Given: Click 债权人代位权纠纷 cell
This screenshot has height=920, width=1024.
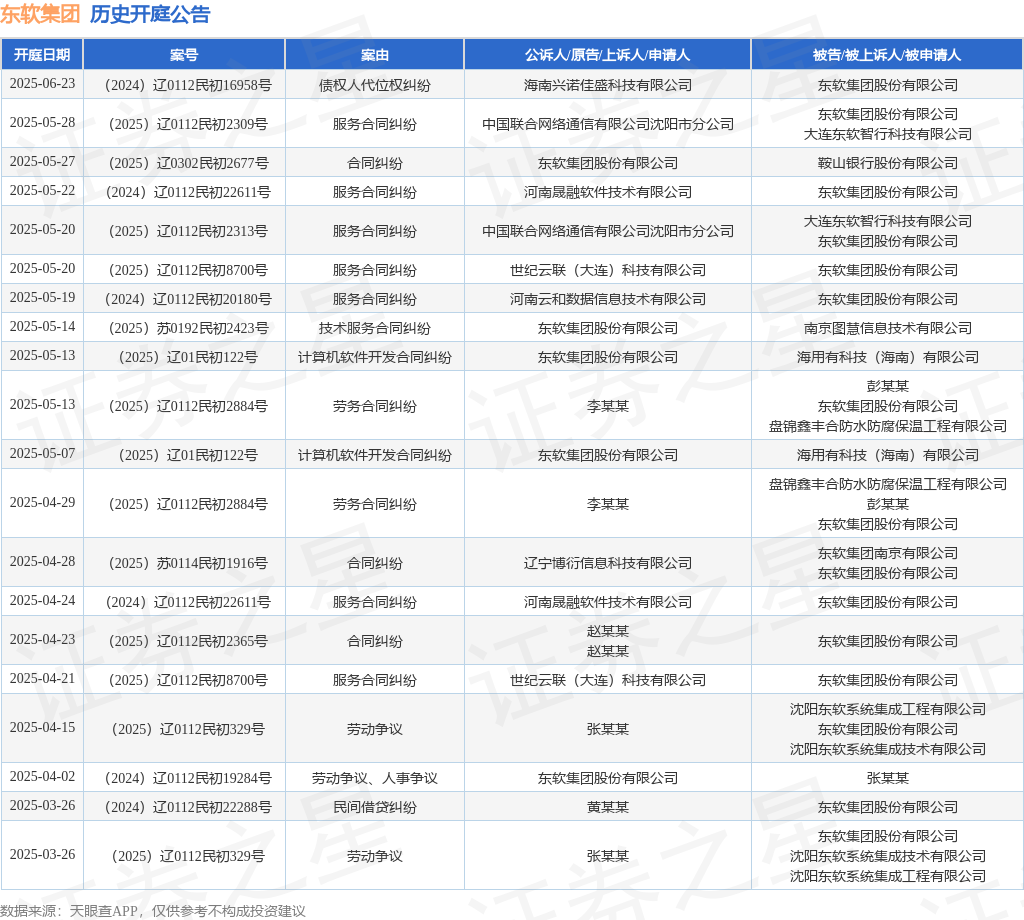Looking at the screenshot, I should click(x=375, y=86).
